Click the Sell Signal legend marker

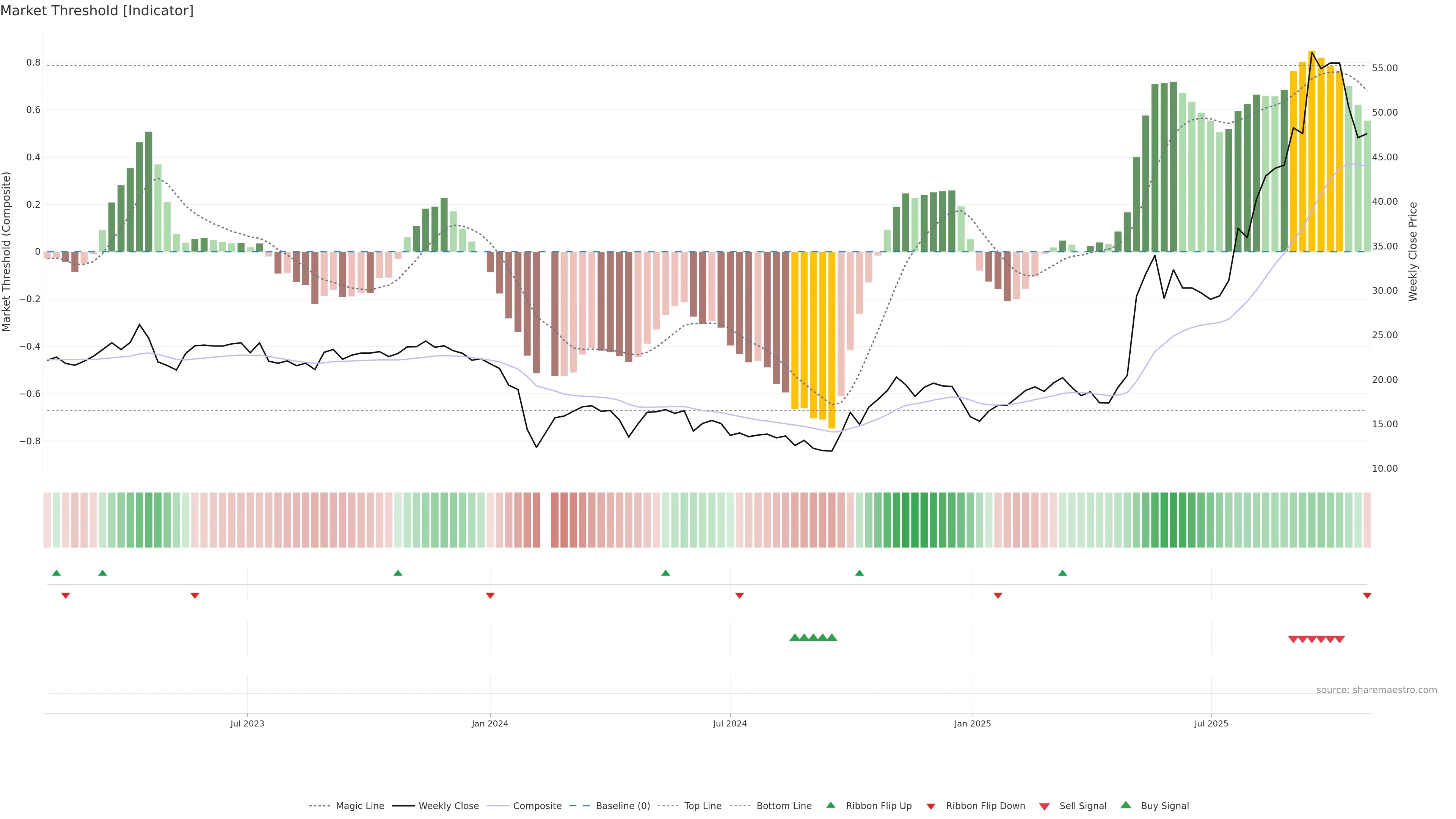(x=1044, y=806)
